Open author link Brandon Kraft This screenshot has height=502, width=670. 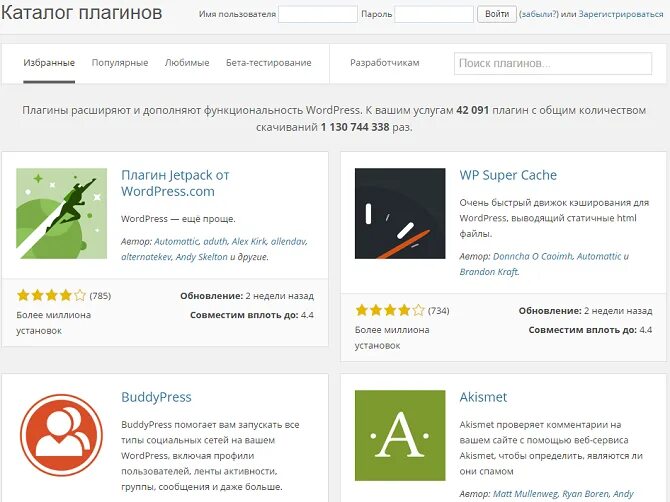[x=489, y=272]
